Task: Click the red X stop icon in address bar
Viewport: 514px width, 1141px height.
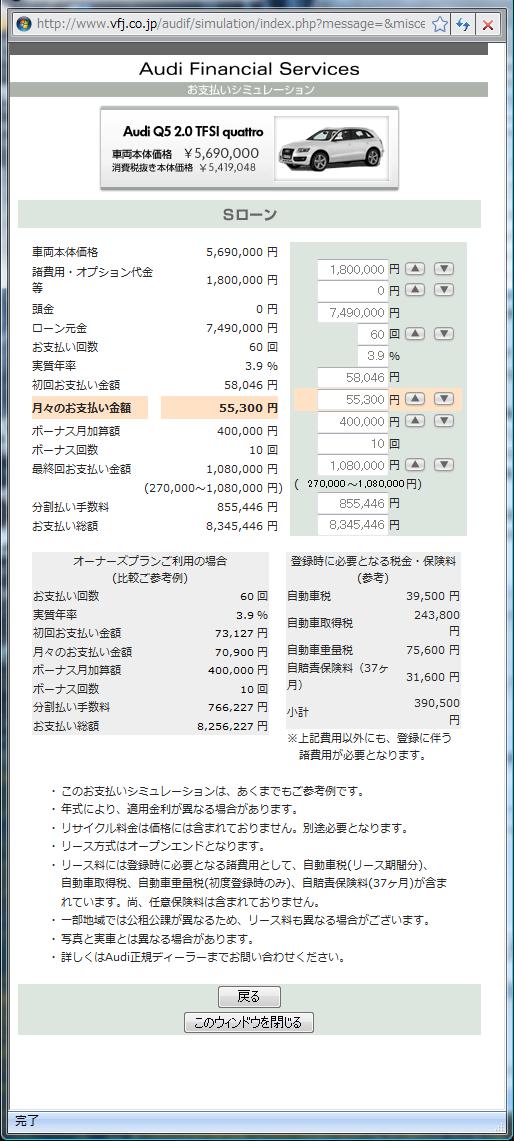Action: pyautogui.click(x=487, y=24)
